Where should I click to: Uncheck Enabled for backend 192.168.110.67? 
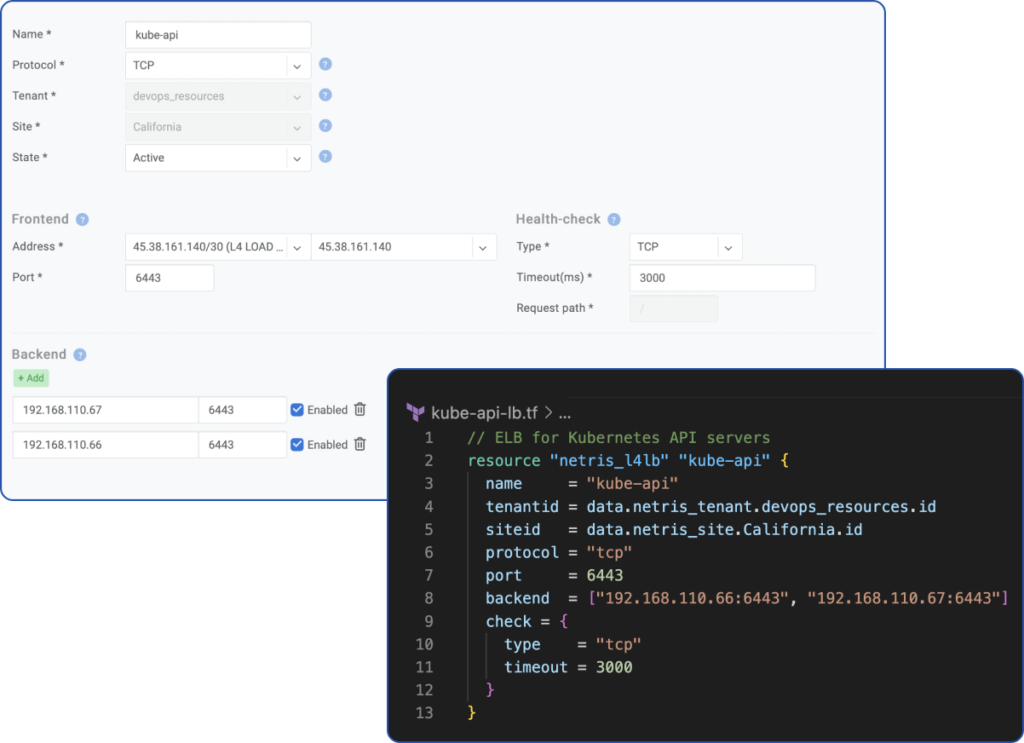coord(297,410)
